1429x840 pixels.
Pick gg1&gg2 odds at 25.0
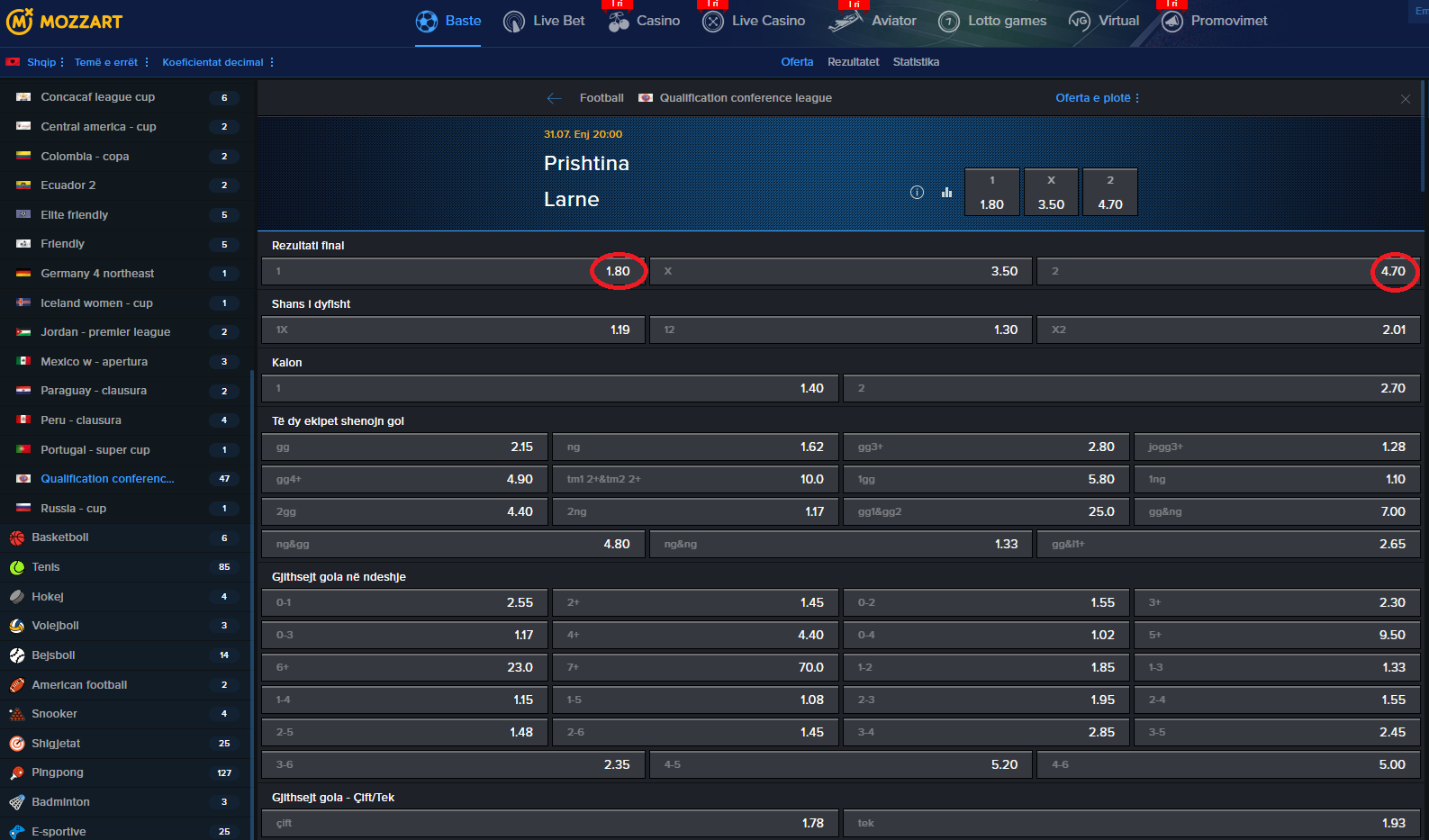pyautogui.click(x=986, y=511)
